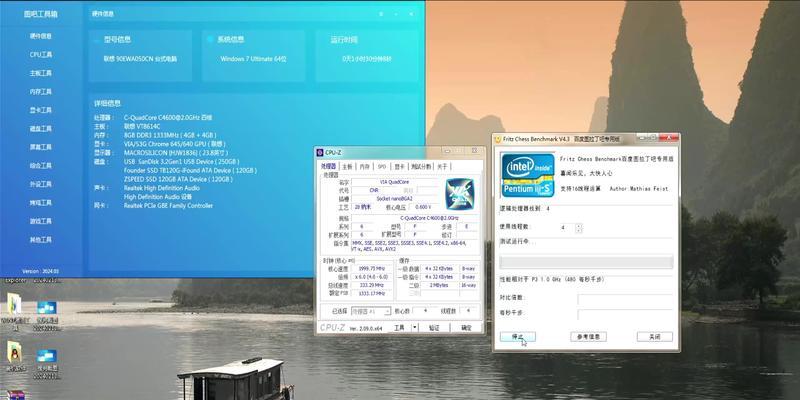This screenshot has height=400, width=800.
Task: Increase the thread count with the stepper up arrow
Action: pyautogui.click(x=579, y=225)
